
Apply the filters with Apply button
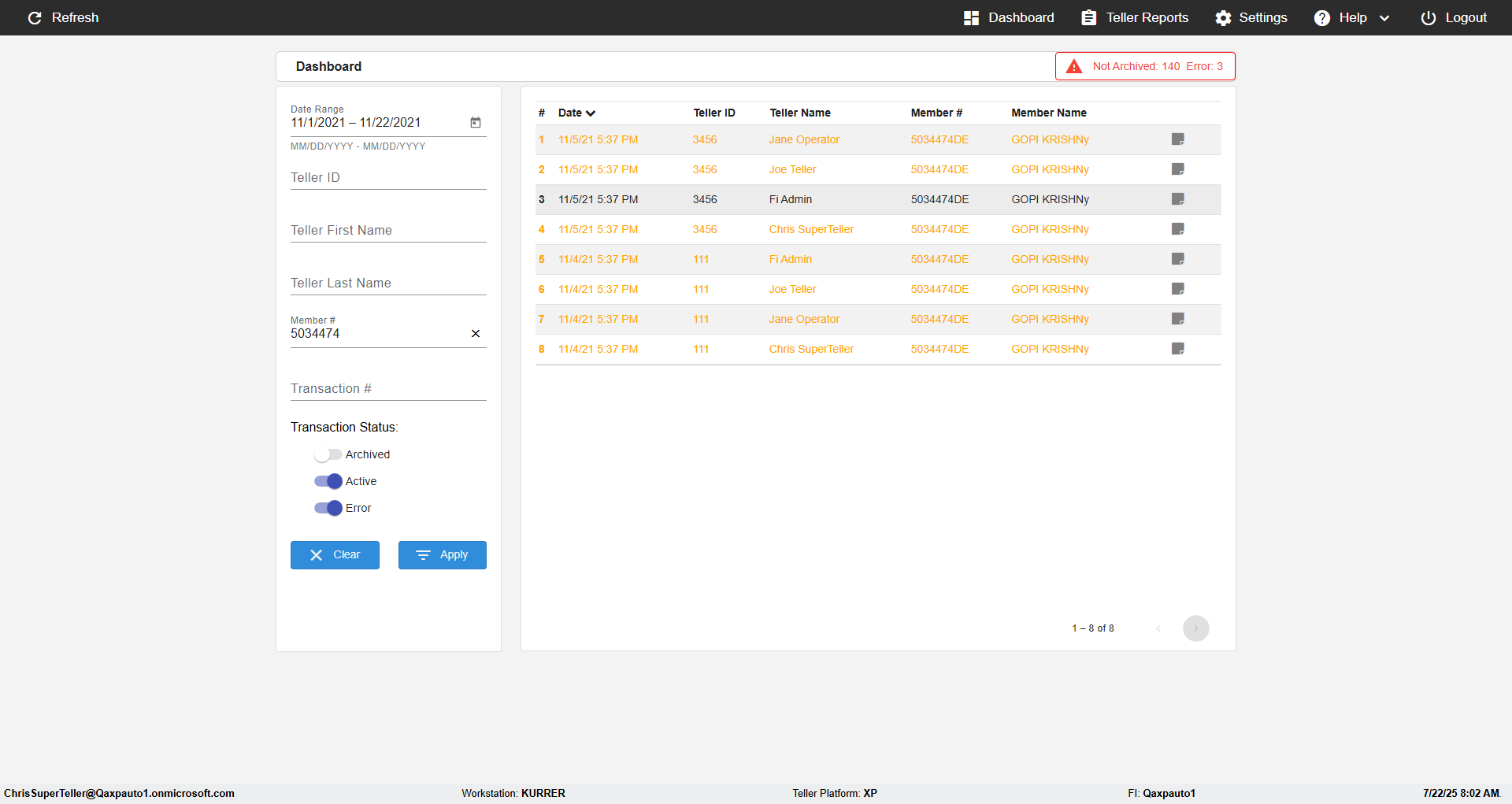(442, 555)
